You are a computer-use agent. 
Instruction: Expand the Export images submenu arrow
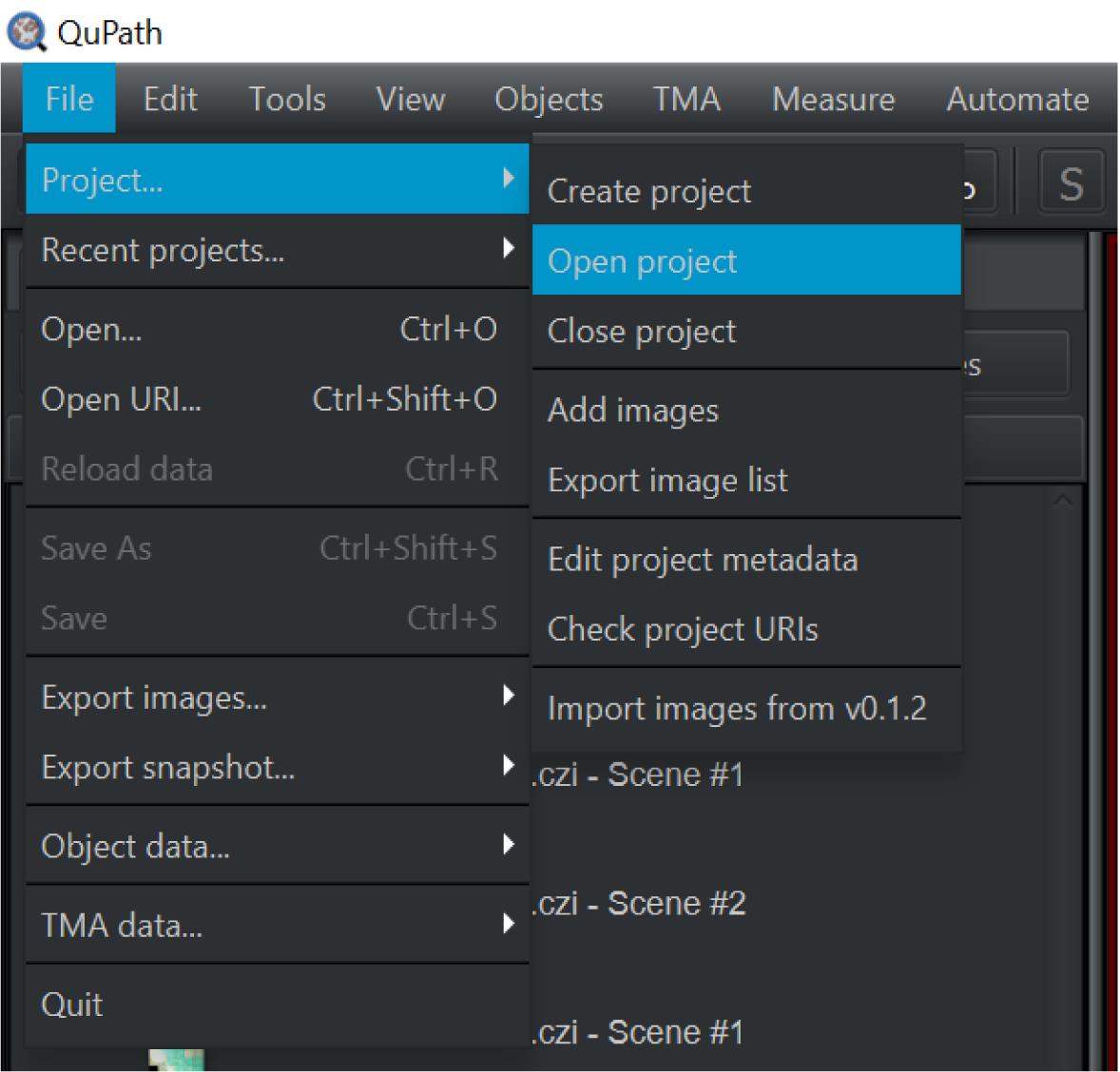(509, 696)
